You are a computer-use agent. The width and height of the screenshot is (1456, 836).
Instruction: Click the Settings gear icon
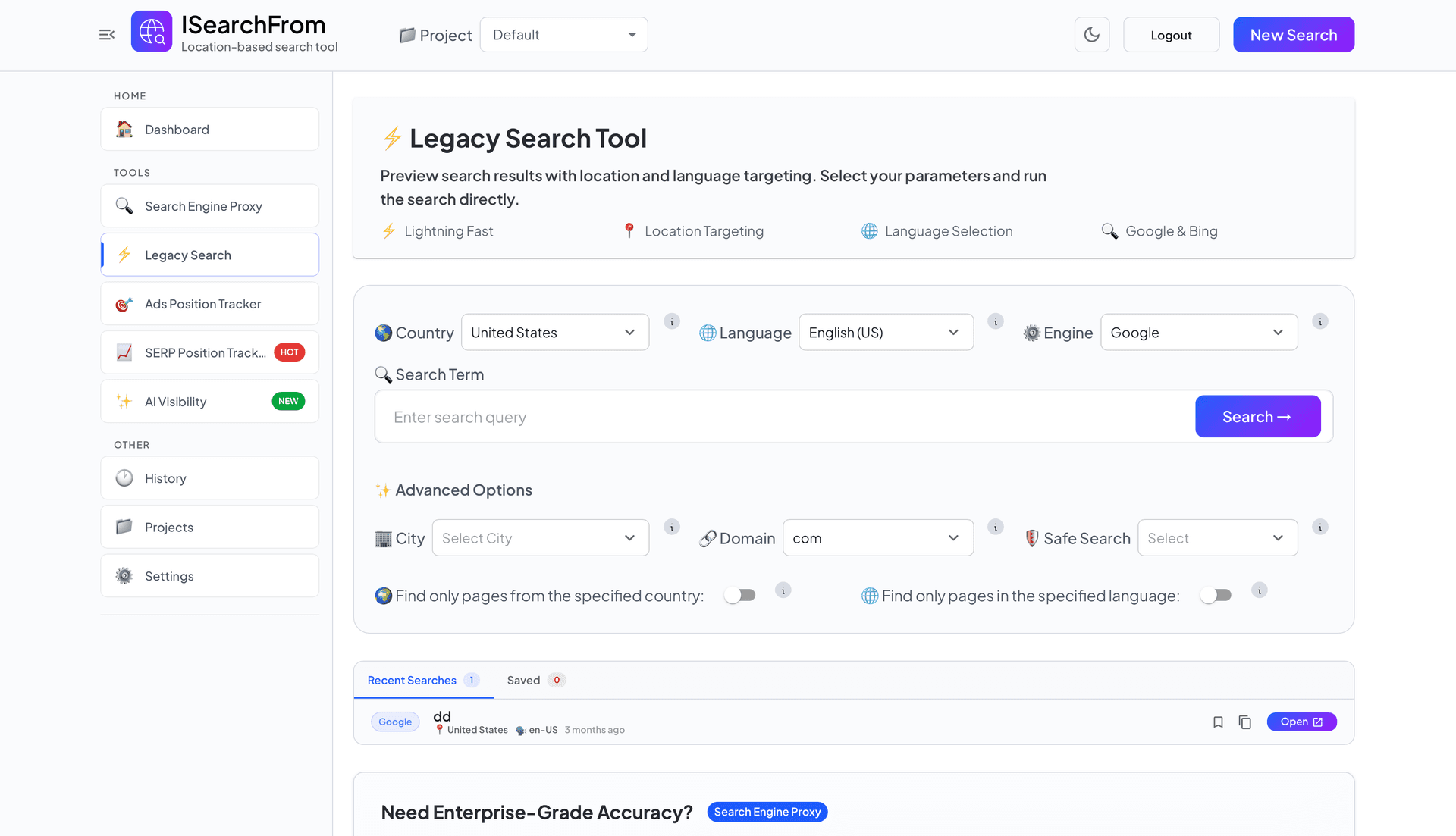(124, 576)
